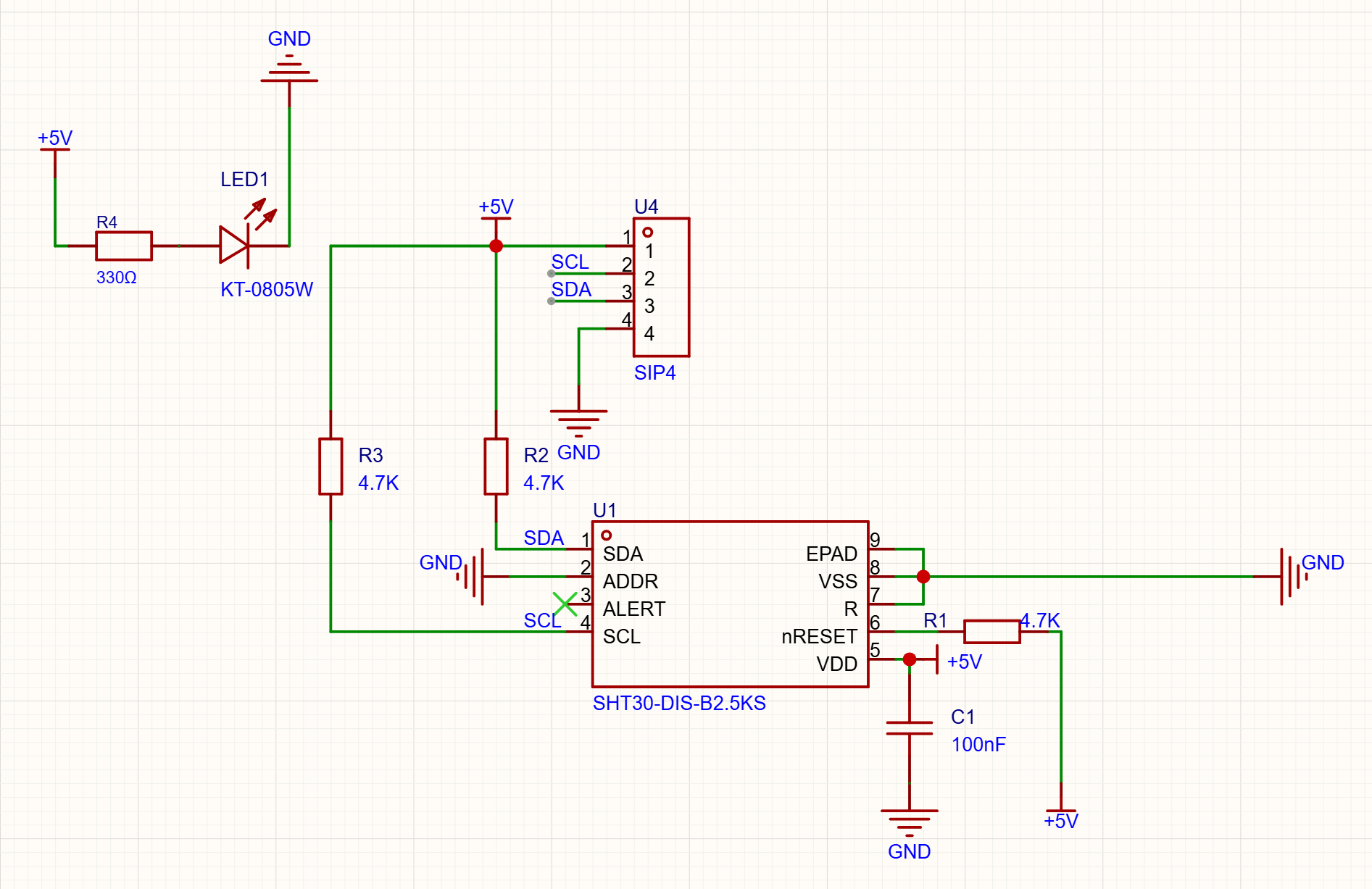Image resolution: width=1372 pixels, height=889 pixels.
Task: Click the green no-connect X on ALERT pin
Action: pos(565,604)
